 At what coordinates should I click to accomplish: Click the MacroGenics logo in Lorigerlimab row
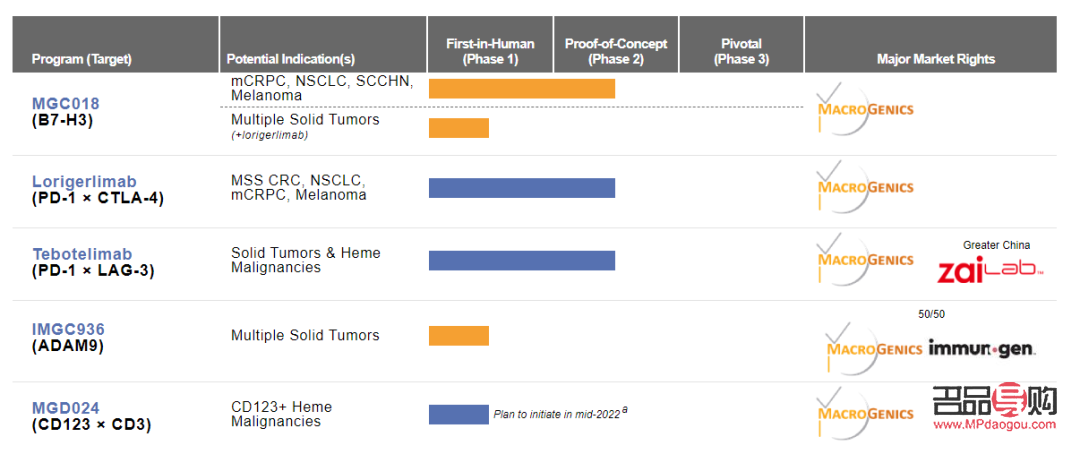coord(865,187)
